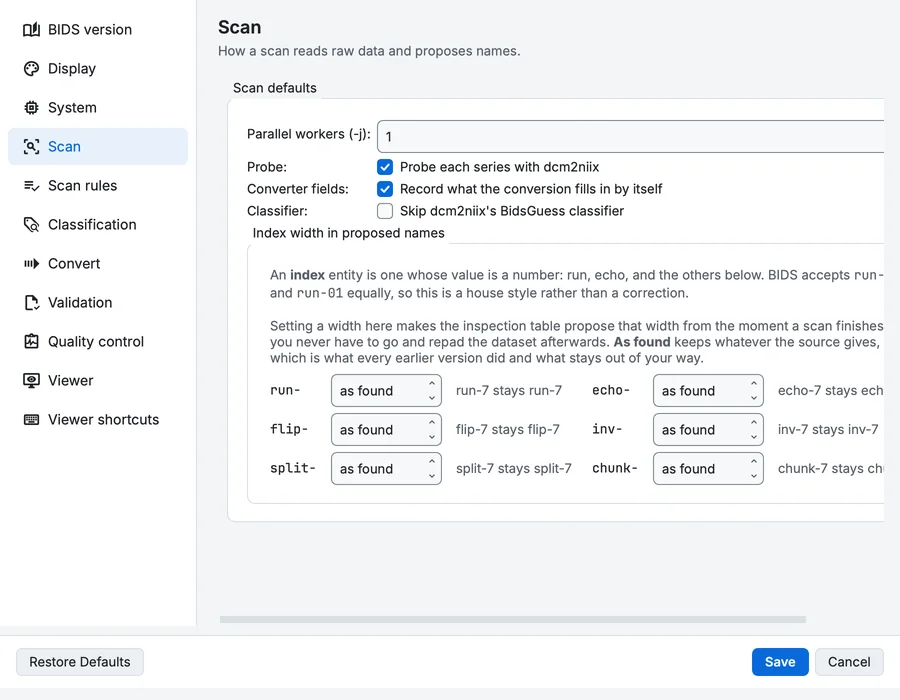Open the Viewer shortcuts page

tap(98, 419)
